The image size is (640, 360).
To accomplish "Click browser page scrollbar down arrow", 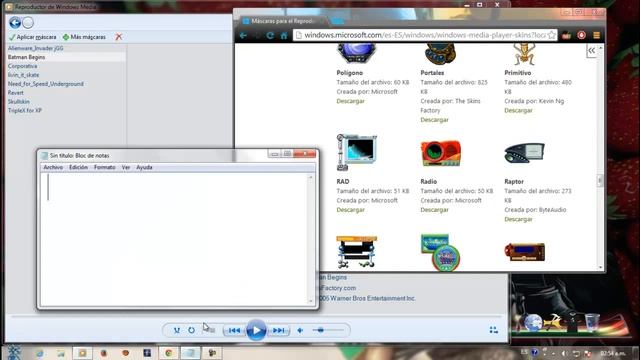I will pos(600,268).
